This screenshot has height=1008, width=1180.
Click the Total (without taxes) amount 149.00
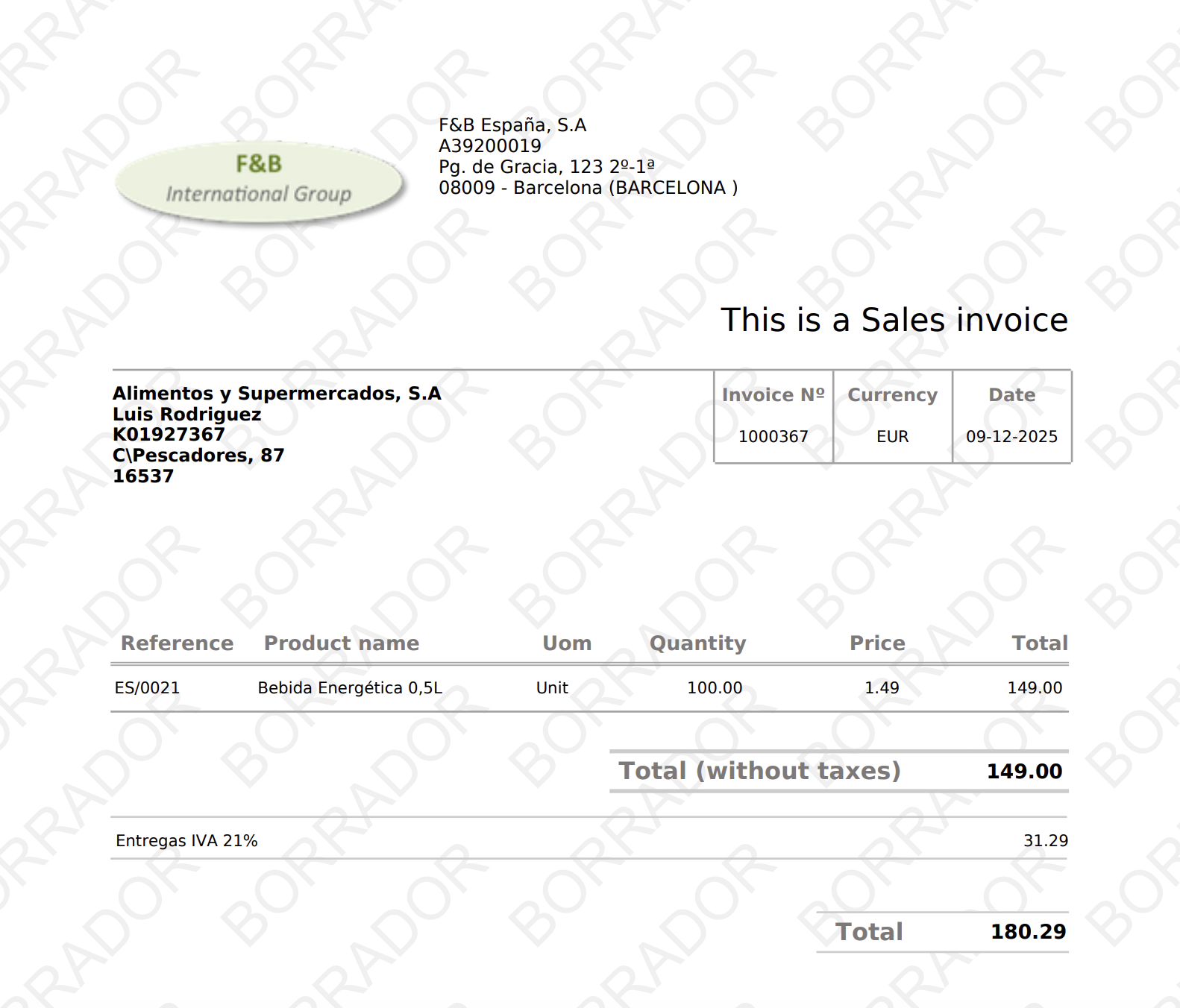pyautogui.click(x=1024, y=772)
